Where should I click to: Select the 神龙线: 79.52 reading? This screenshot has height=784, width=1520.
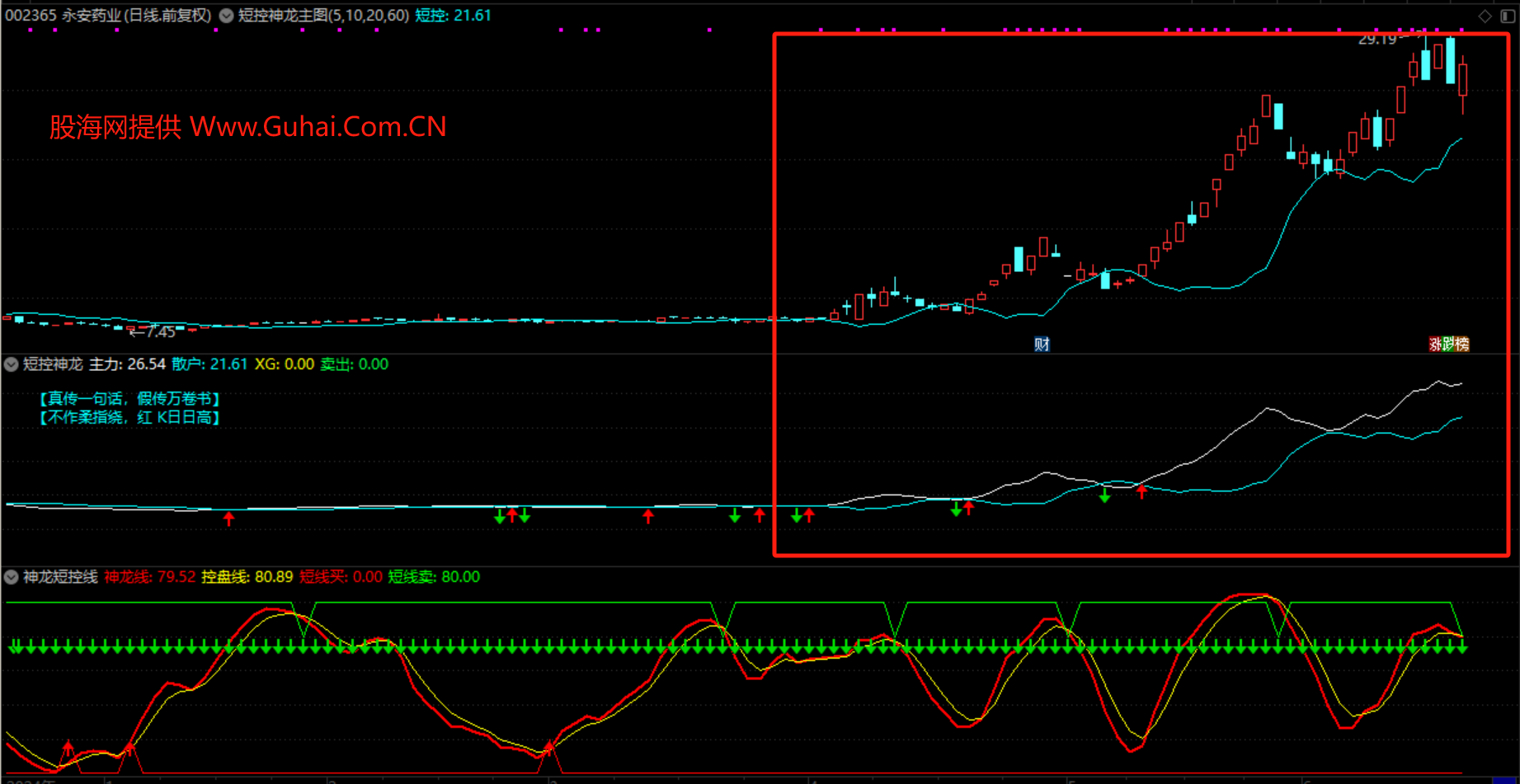[150, 577]
